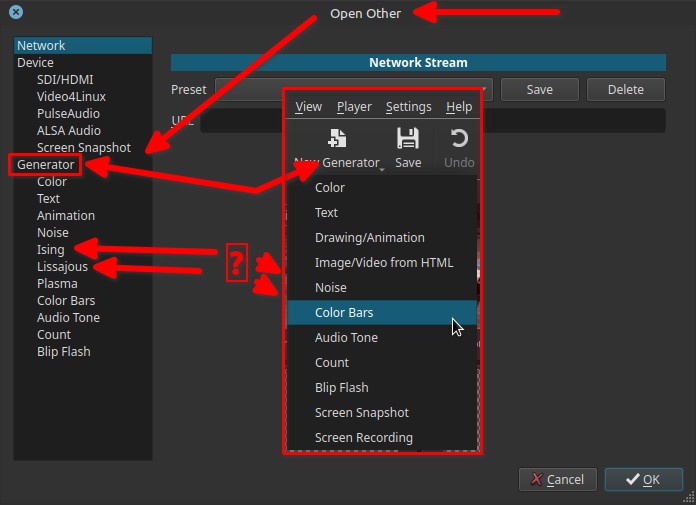Click the Save floppy disk icon
This screenshot has height=505, width=696.
[x=407, y=139]
